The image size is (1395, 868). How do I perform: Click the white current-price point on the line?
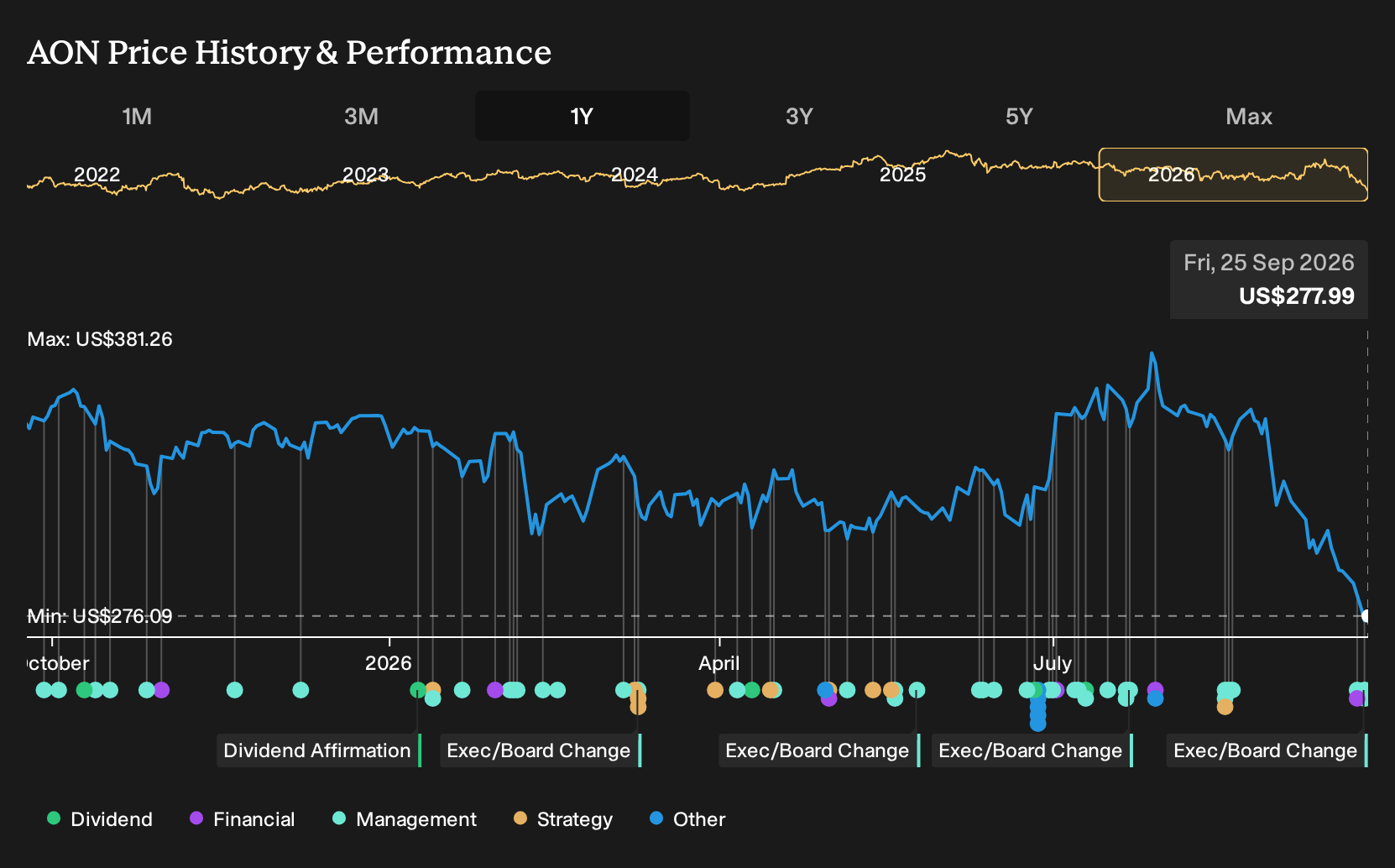(1366, 616)
